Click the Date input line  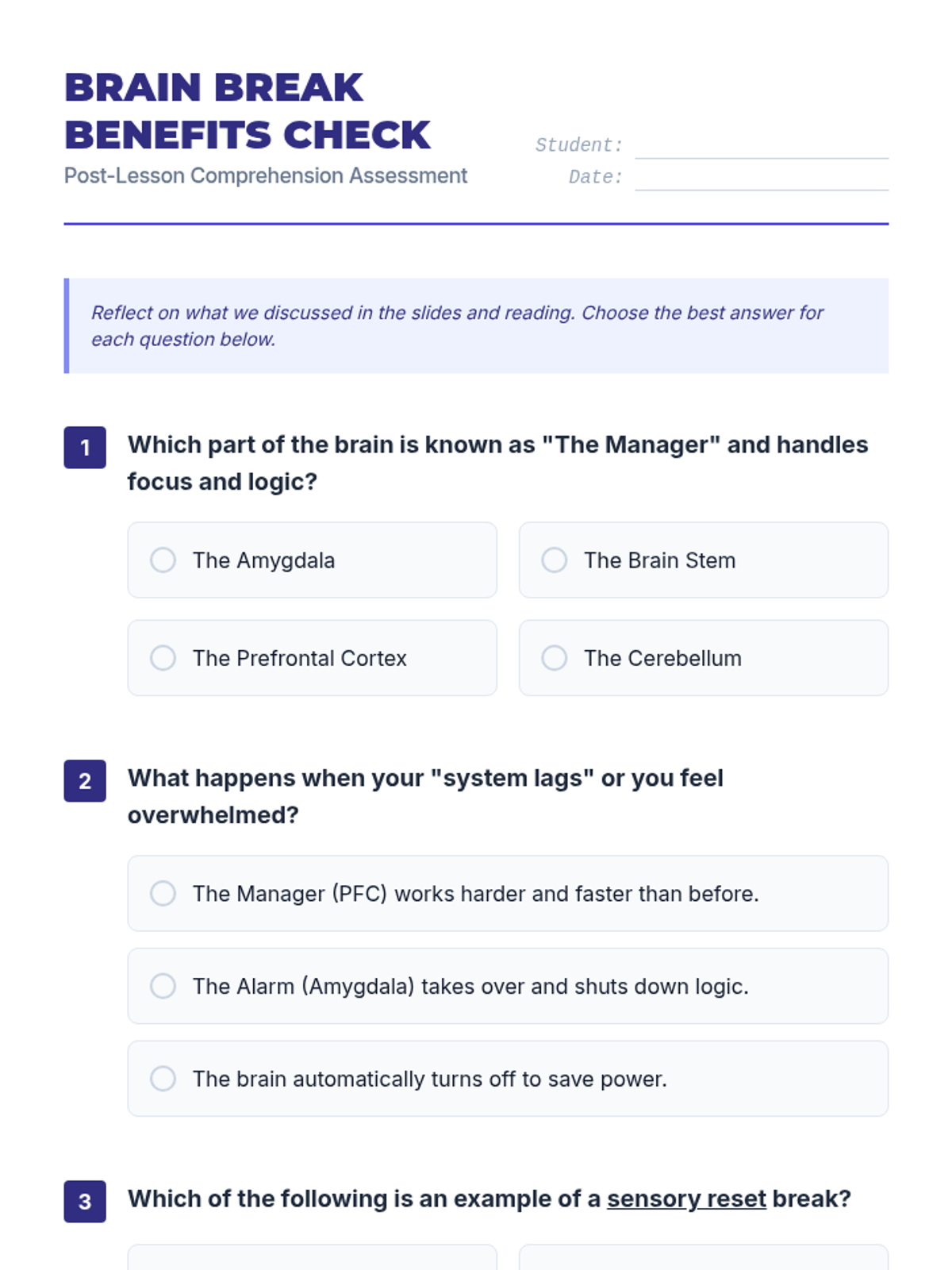coord(762,178)
